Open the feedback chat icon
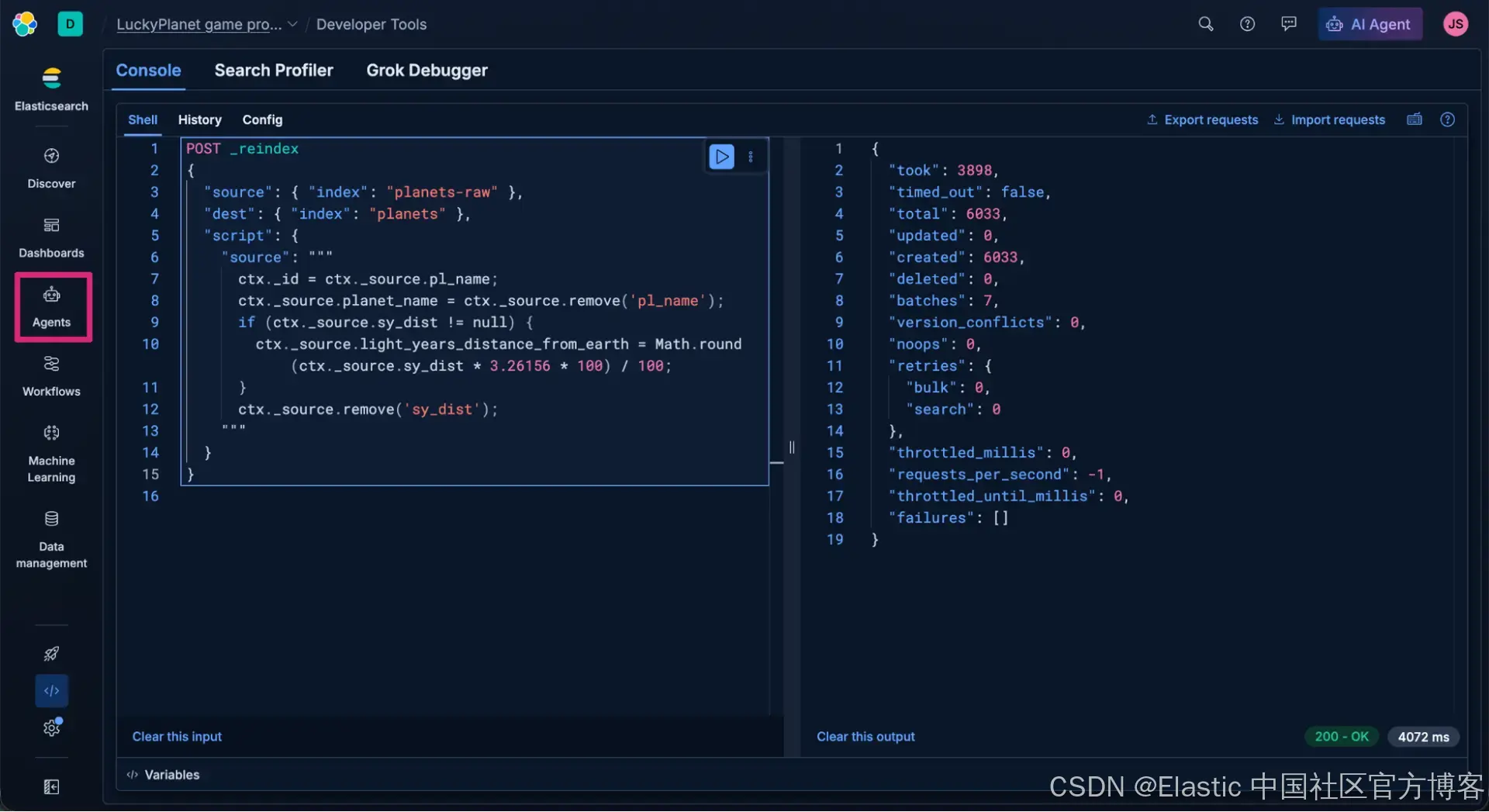This screenshot has height=812, width=1489. pyautogui.click(x=1288, y=24)
